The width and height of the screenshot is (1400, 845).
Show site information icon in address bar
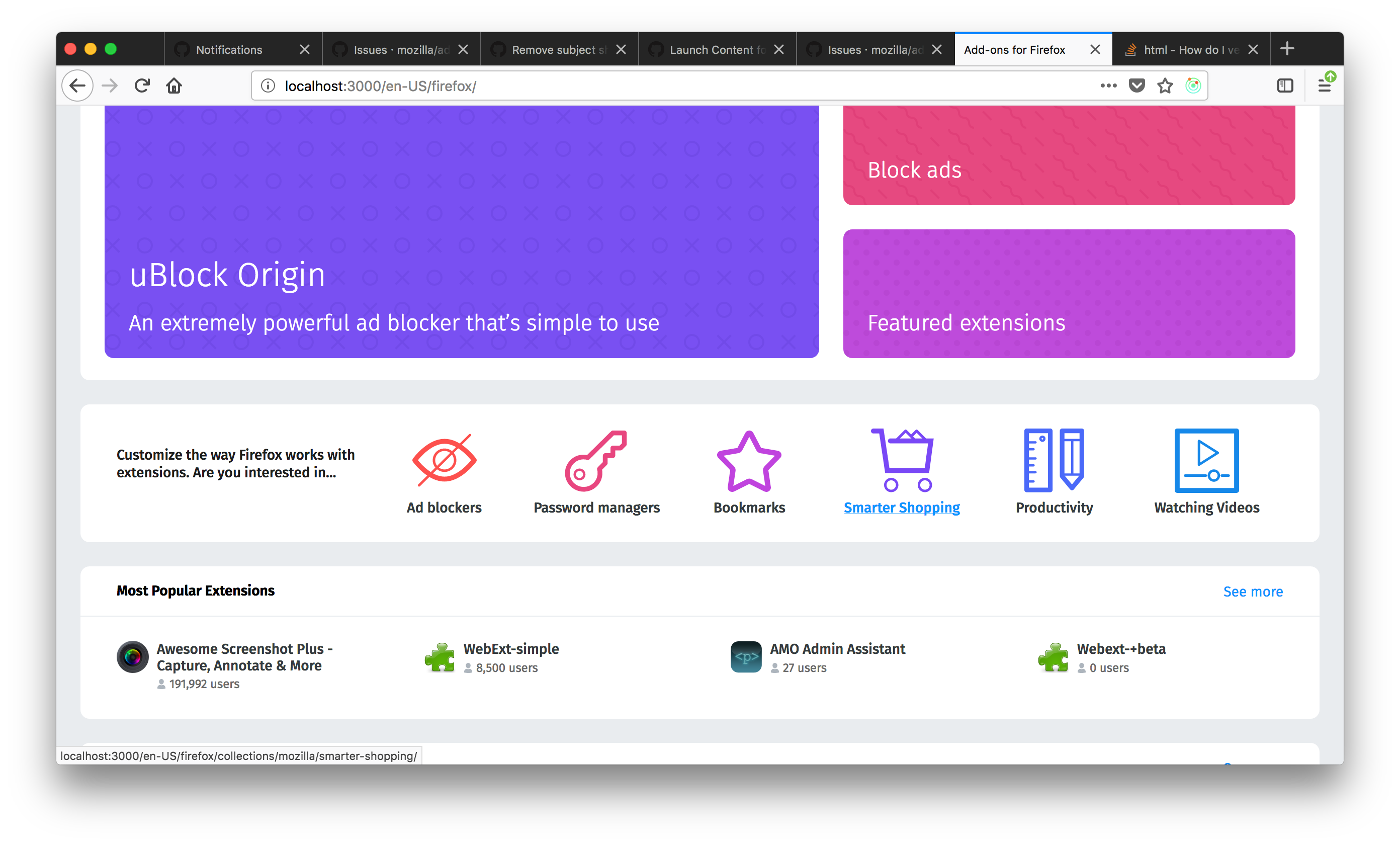pyautogui.click(x=268, y=86)
